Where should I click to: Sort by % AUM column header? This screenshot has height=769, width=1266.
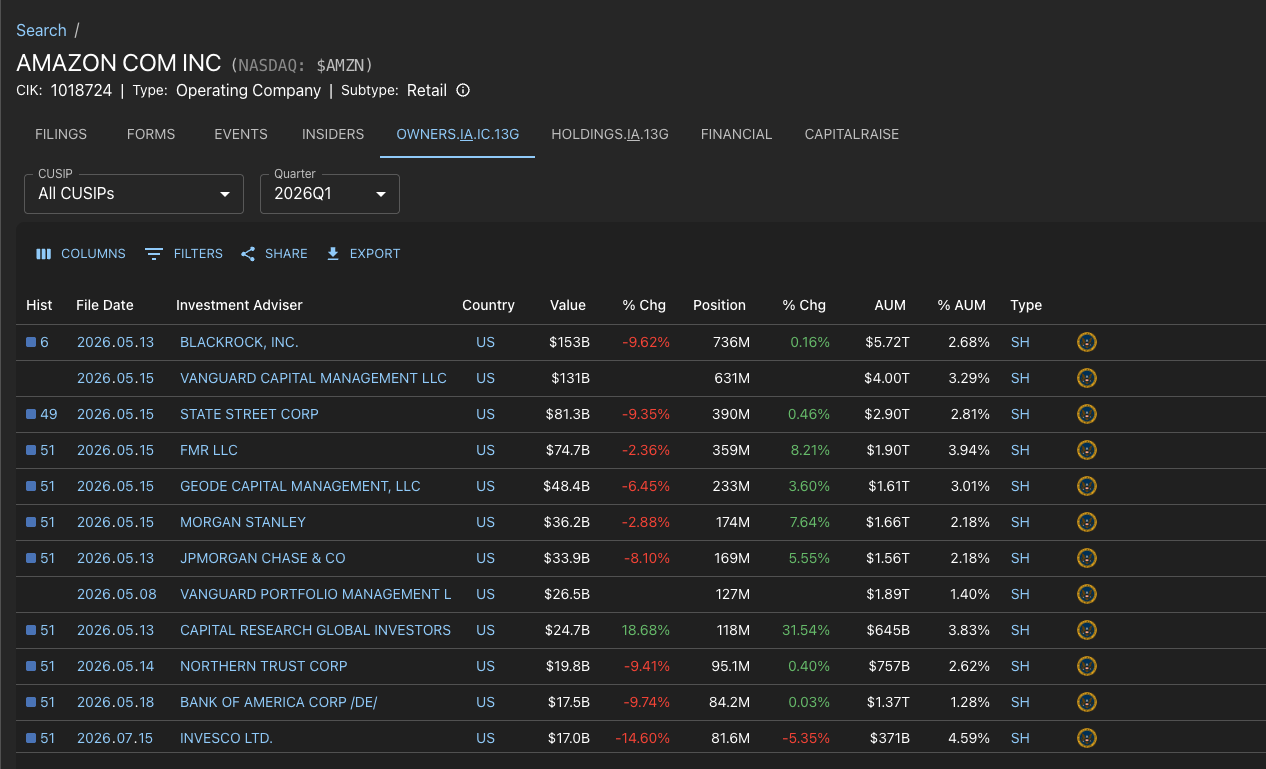click(x=962, y=305)
